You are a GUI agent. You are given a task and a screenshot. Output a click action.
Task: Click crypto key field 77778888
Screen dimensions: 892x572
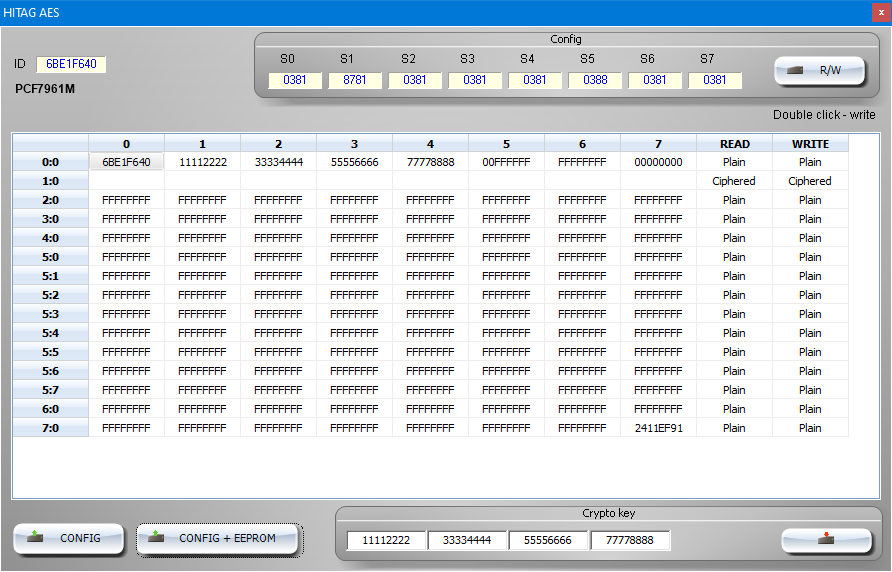630,540
